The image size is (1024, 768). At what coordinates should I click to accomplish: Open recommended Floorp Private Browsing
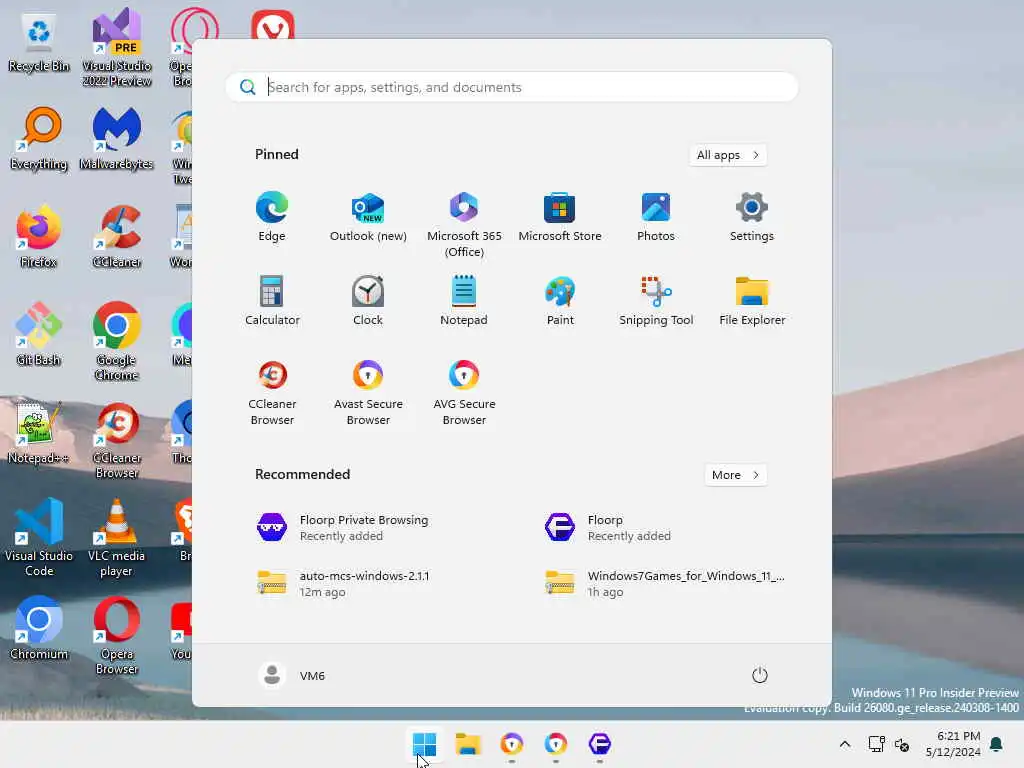tap(343, 528)
